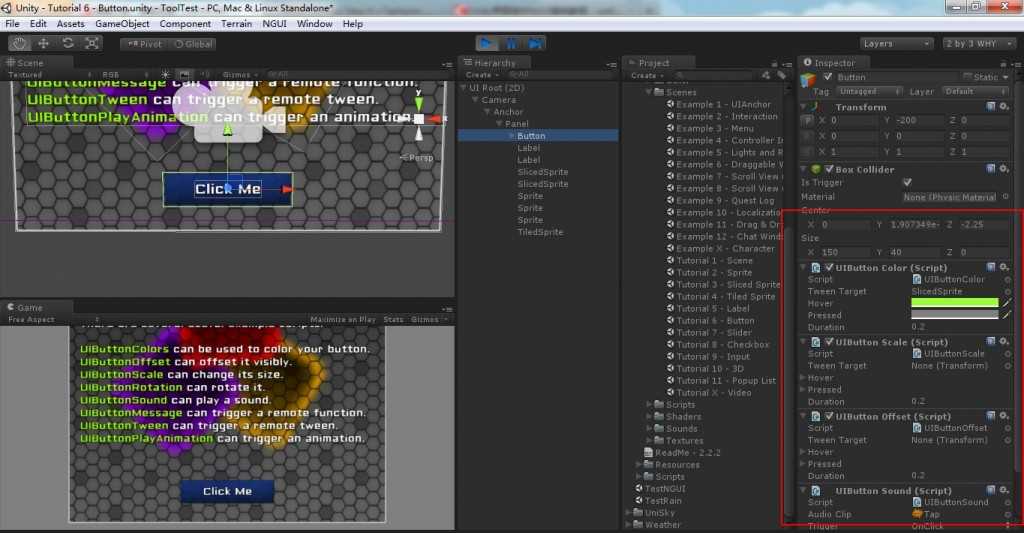Click the scene gizmo green Y axis cone
The height and width of the screenshot is (533, 1024).
[419, 103]
